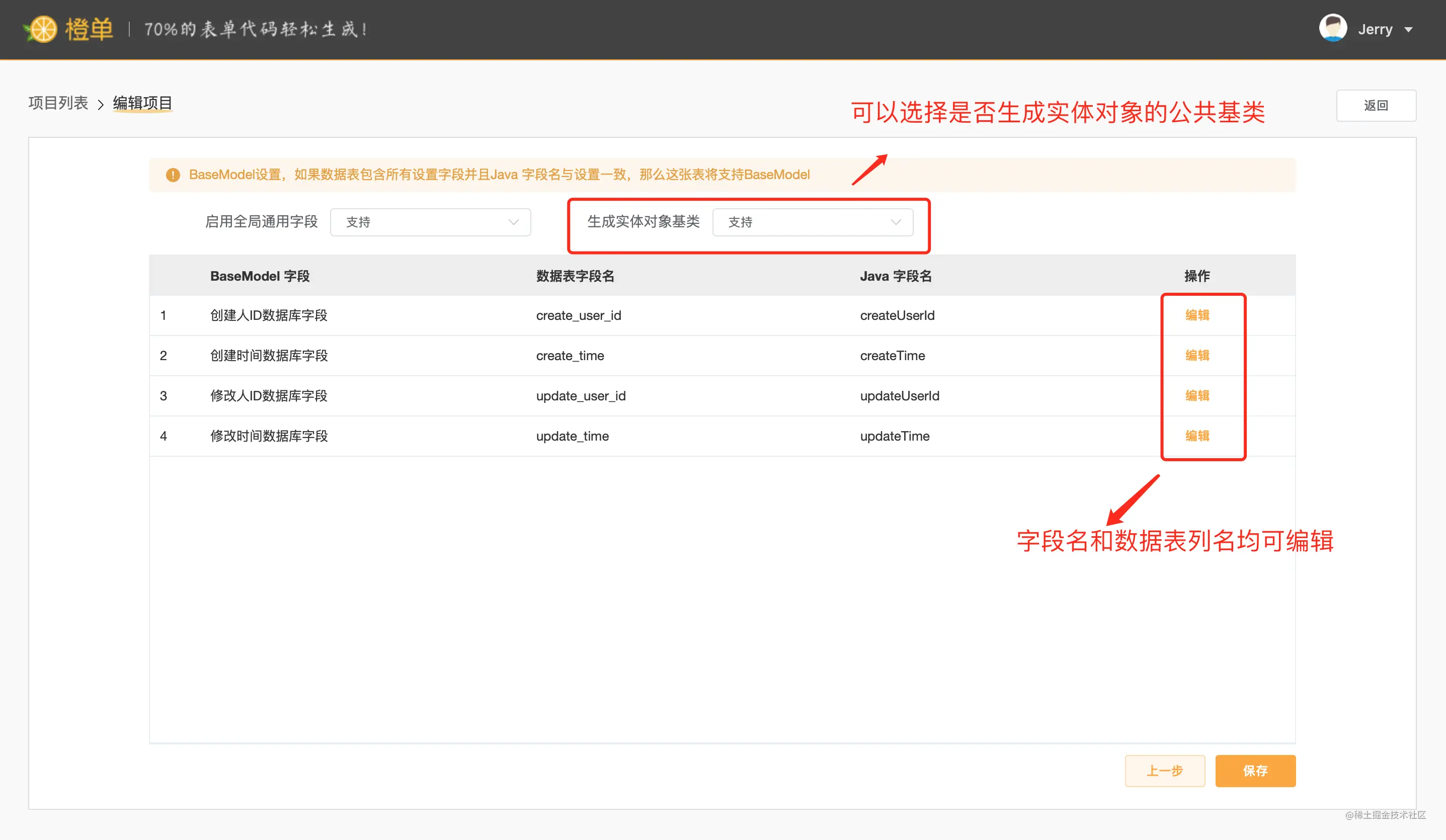
Task: Expand the caret beside Jerry
Action: [x=1408, y=30]
